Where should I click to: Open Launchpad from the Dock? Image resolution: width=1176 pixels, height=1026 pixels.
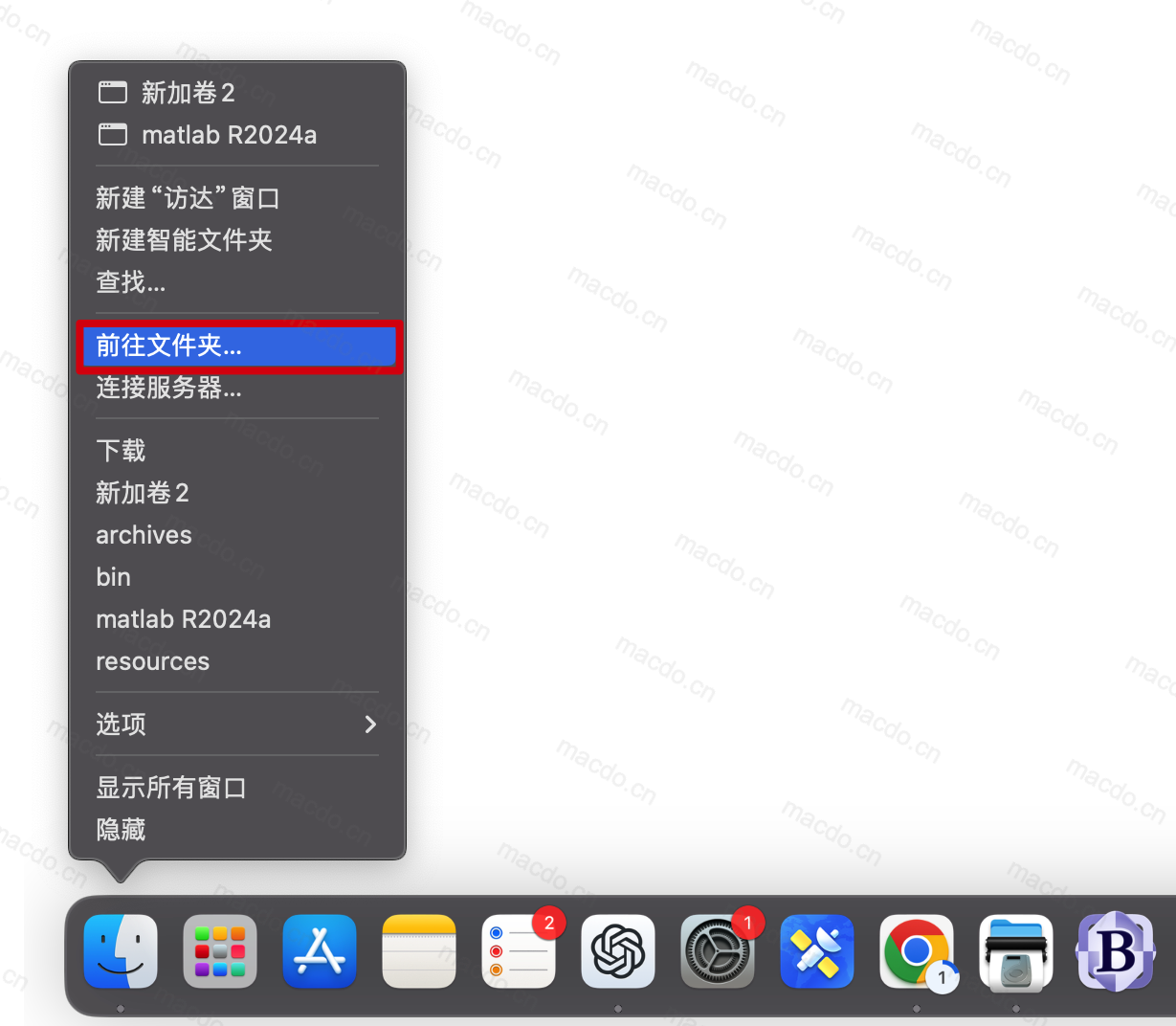tap(220, 950)
